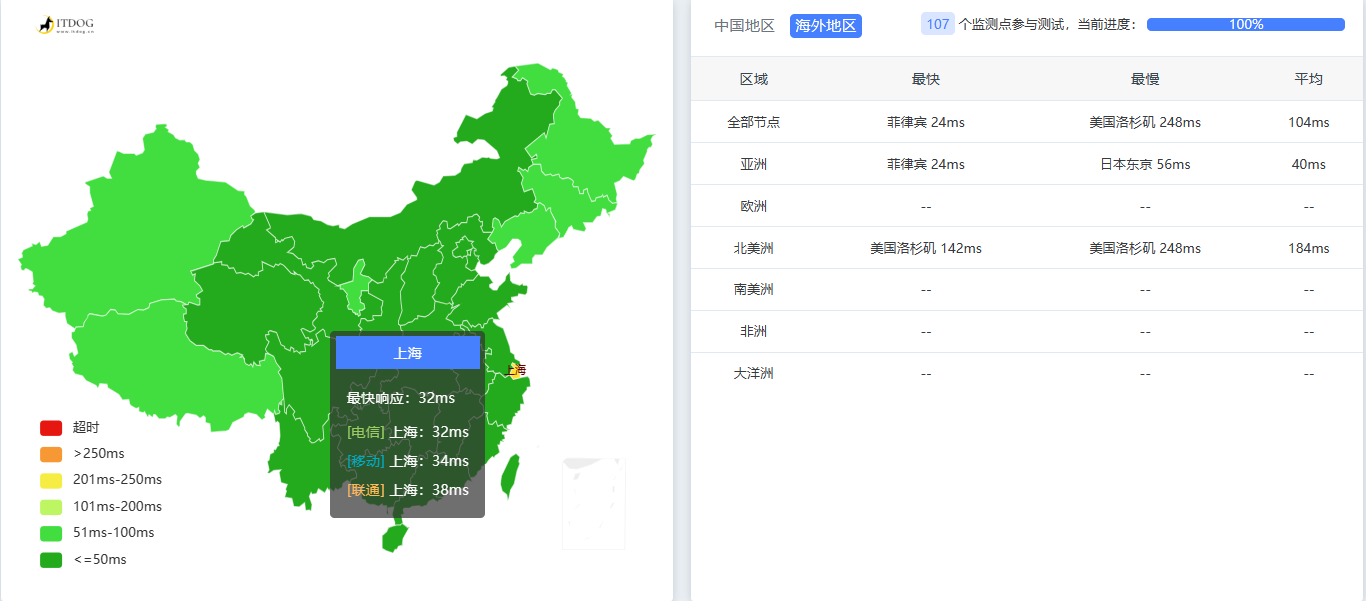Sort by the 最快 column header

click(x=925, y=79)
